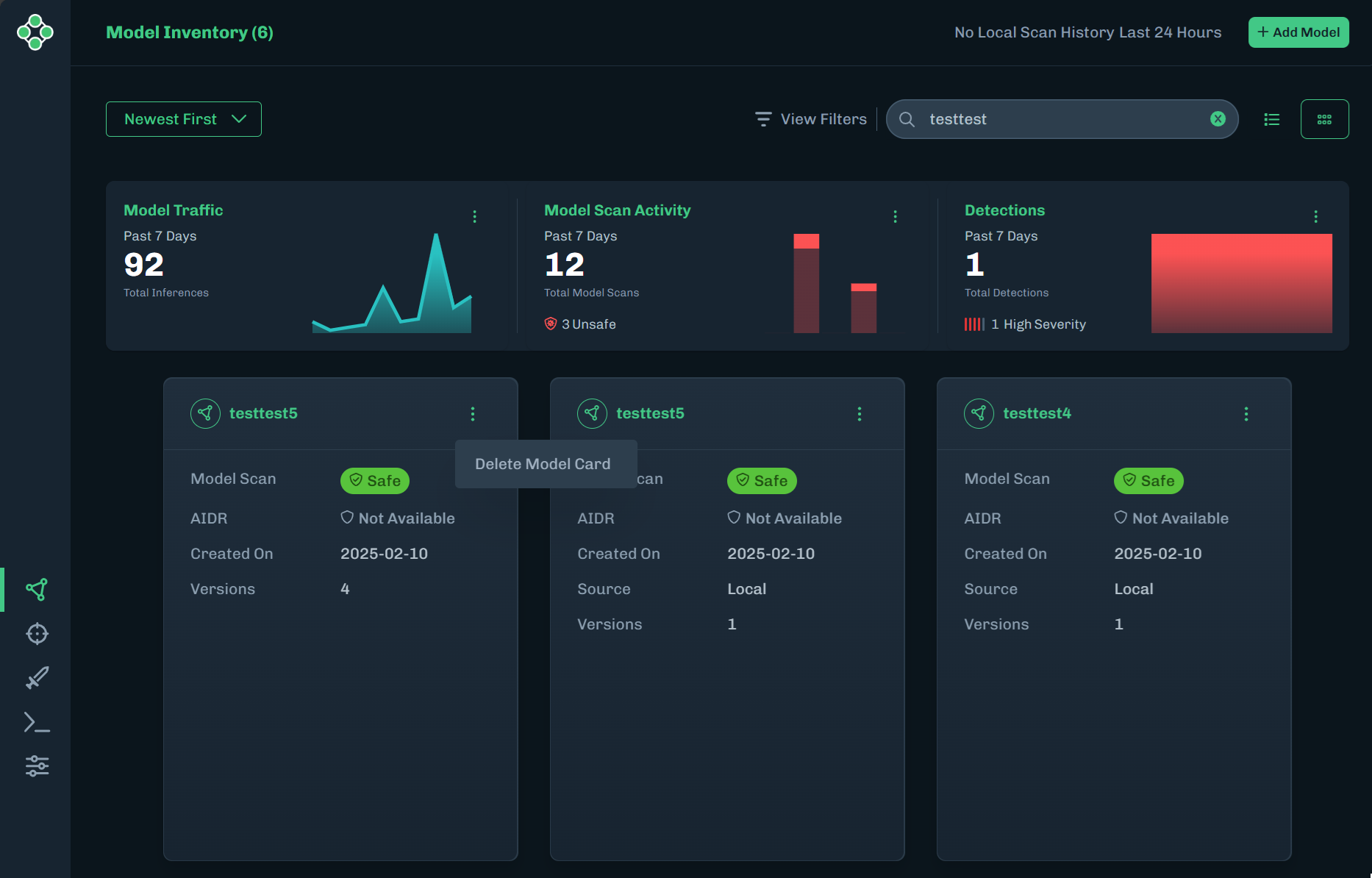Open Model Inventory sidebar icon
This screenshot has height=878, width=1372.
(37, 589)
